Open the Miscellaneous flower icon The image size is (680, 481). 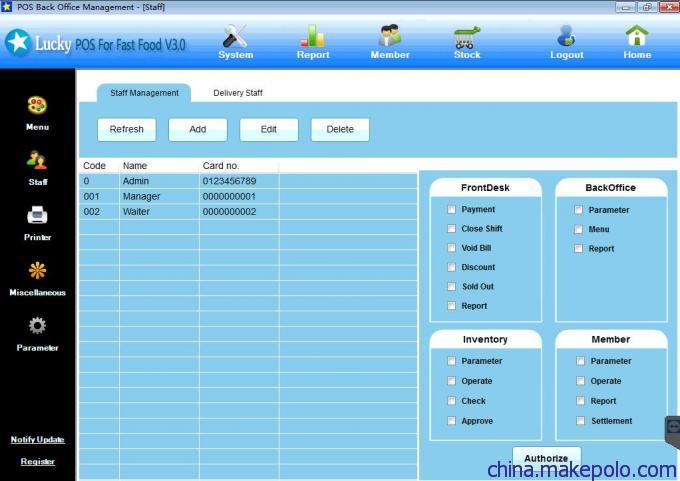[37, 270]
